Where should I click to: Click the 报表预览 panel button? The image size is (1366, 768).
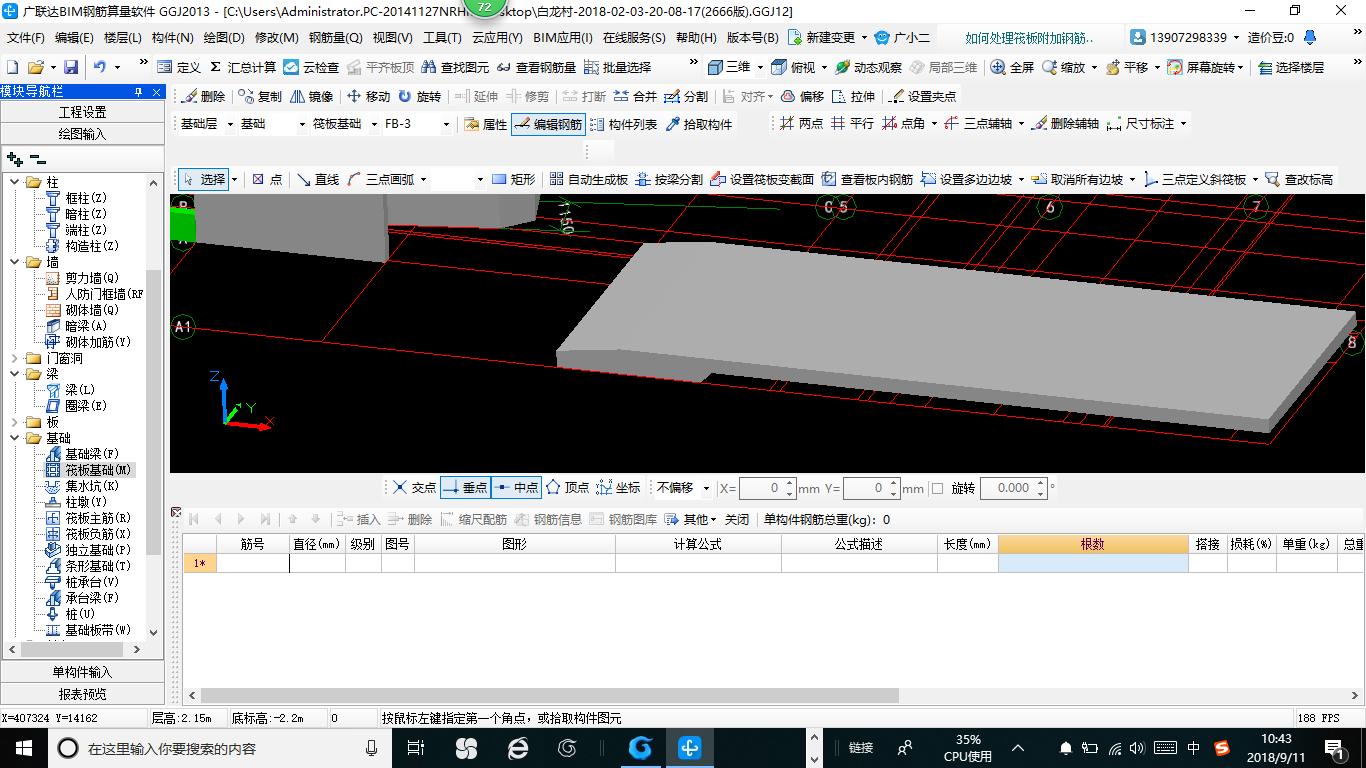coord(82,693)
